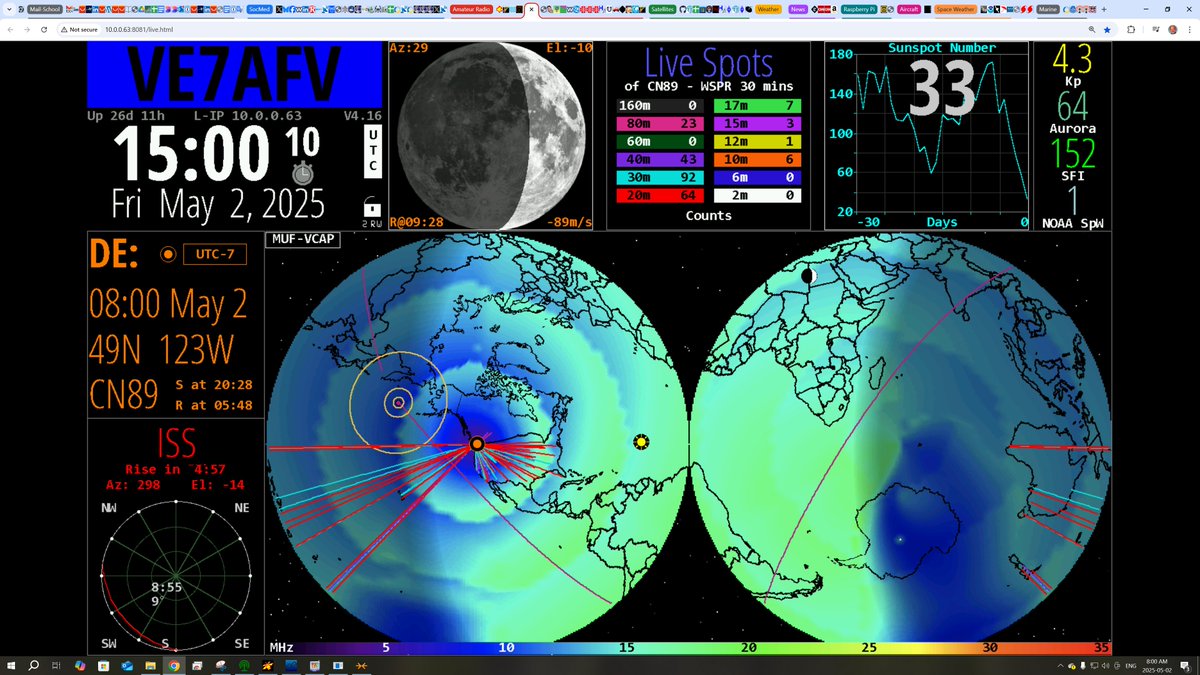1200x675 pixels.
Task: Toggle the UTC time button
Action: (372, 152)
